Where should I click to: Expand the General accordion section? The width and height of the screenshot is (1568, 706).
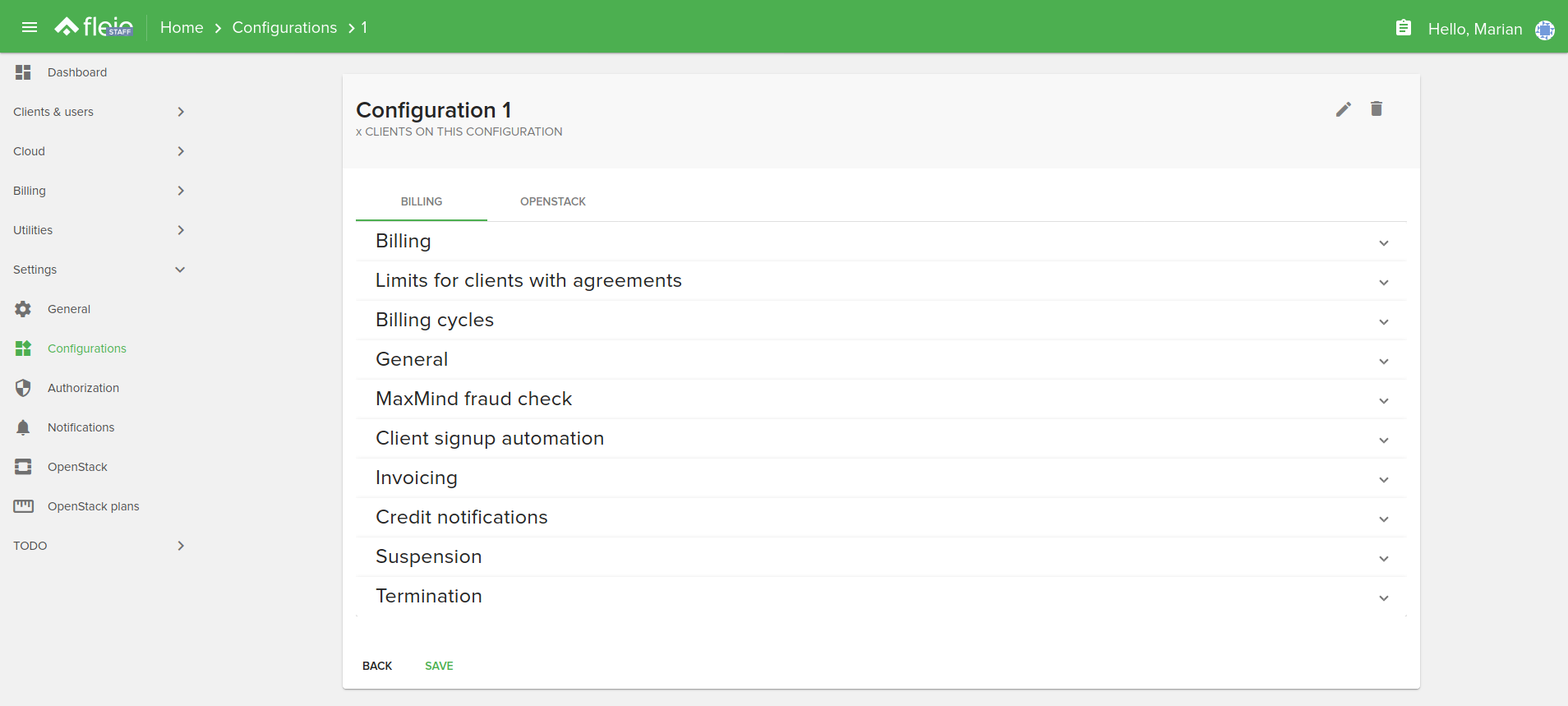(x=881, y=360)
